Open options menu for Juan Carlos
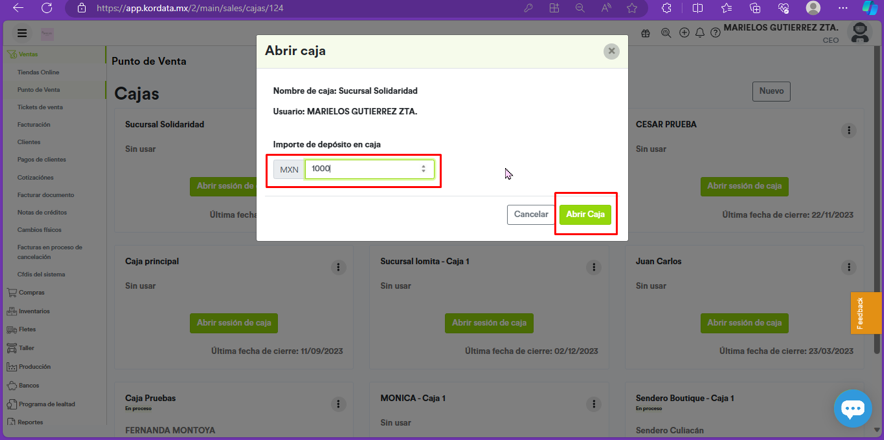The image size is (884, 440). (849, 267)
